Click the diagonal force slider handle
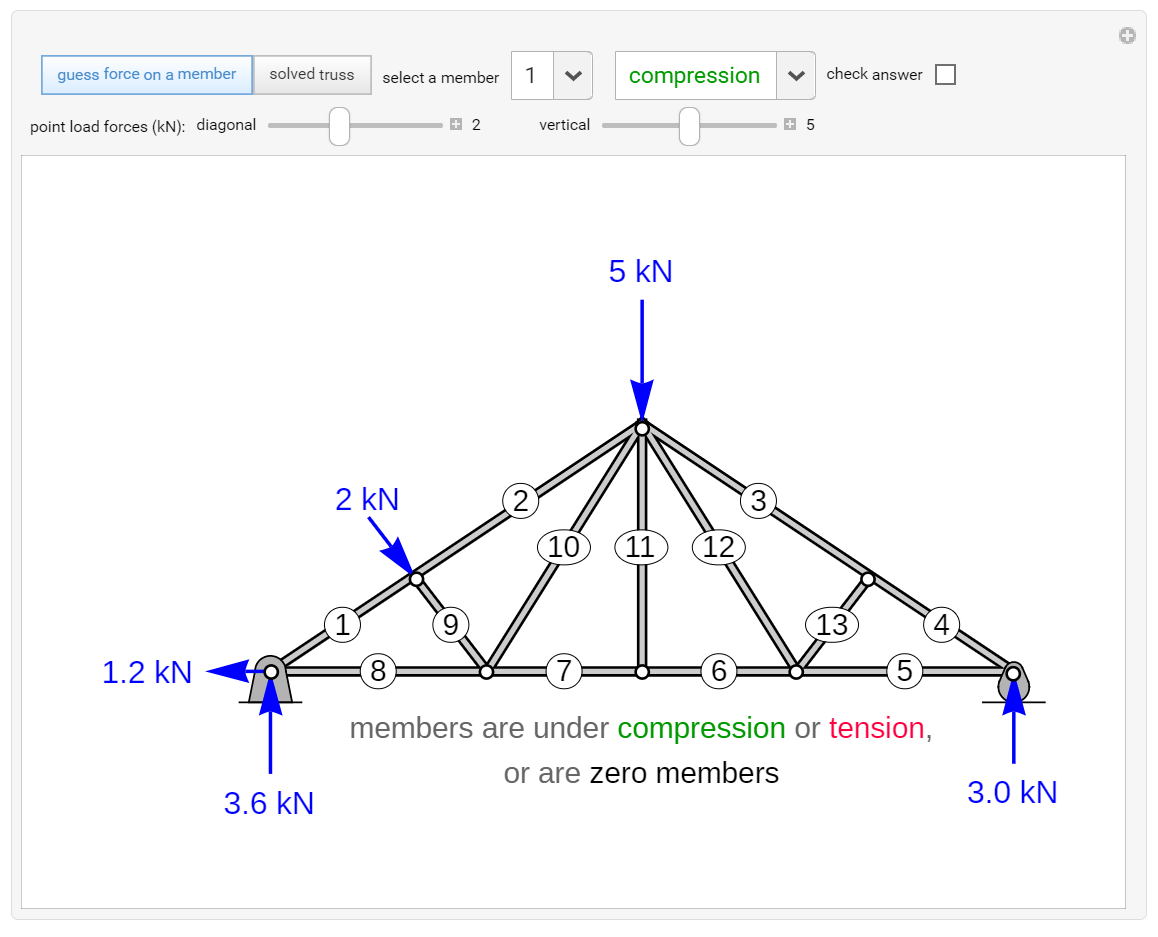 pyautogui.click(x=339, y=126)
